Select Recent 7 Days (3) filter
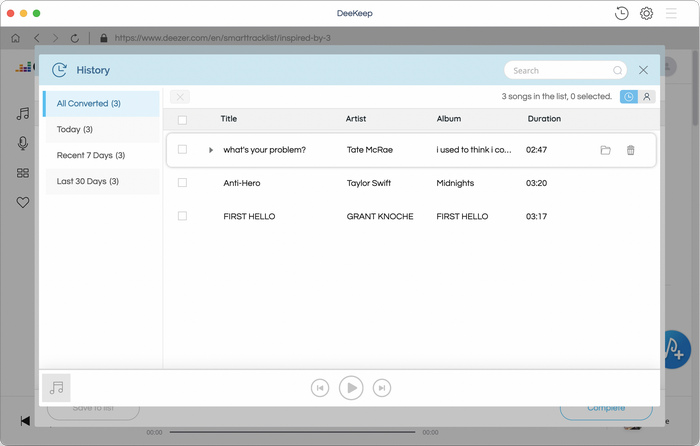Image resolution: width=700 pixels, height=446 pixels. [103, 155]
